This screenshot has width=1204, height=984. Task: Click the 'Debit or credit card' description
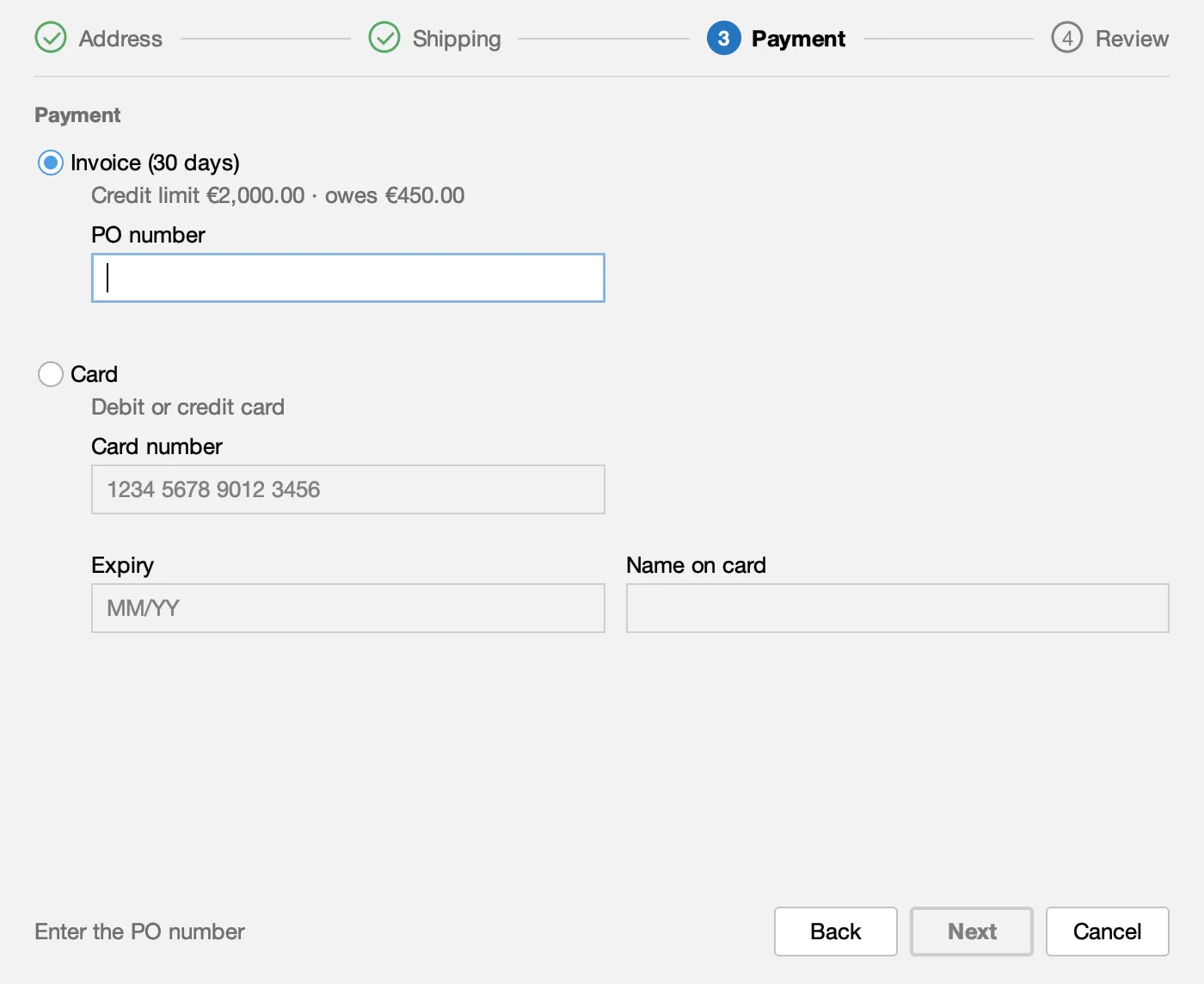187,407
